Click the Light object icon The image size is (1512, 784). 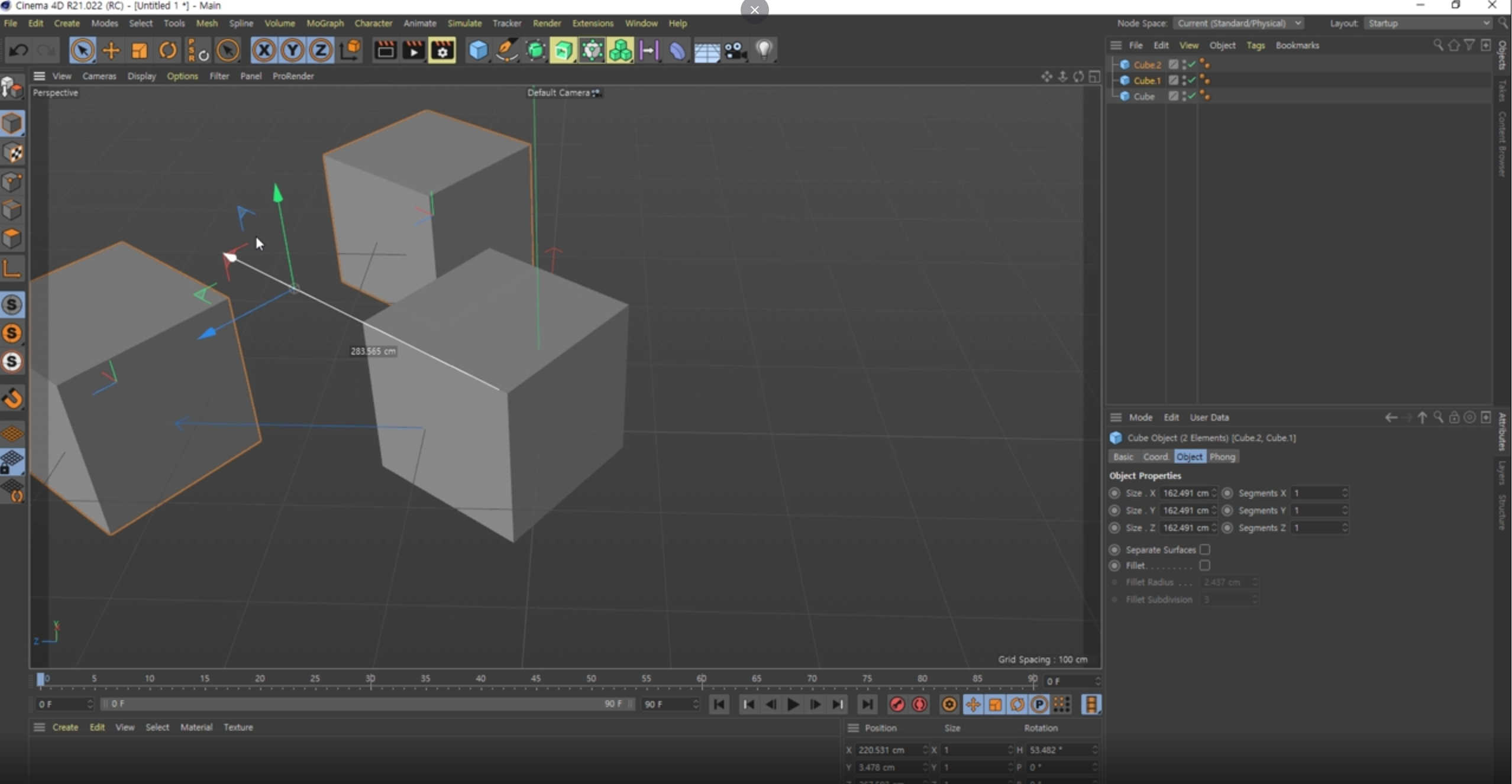tap(764, 50)
